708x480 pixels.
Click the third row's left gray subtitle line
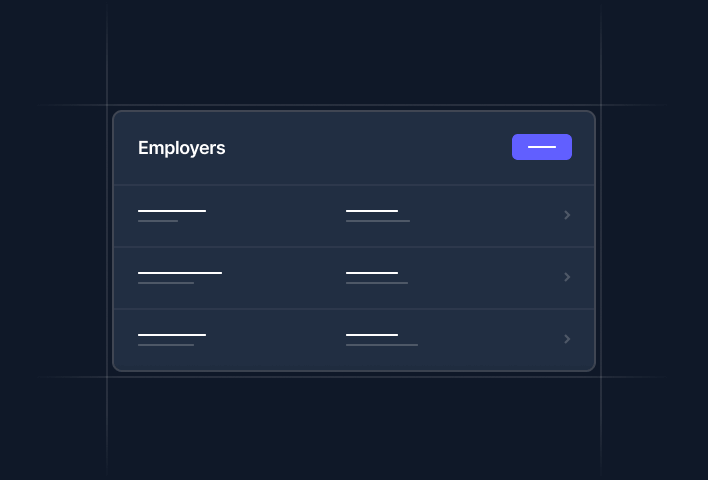166,345
